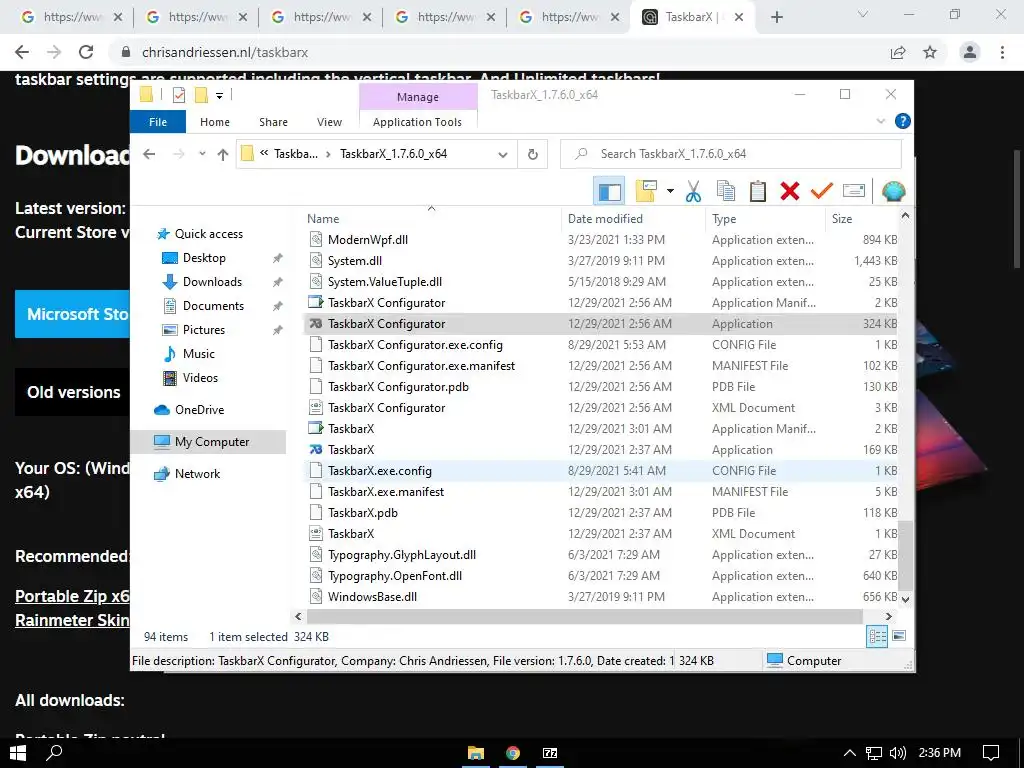Open the File tab

pos(158,122)
